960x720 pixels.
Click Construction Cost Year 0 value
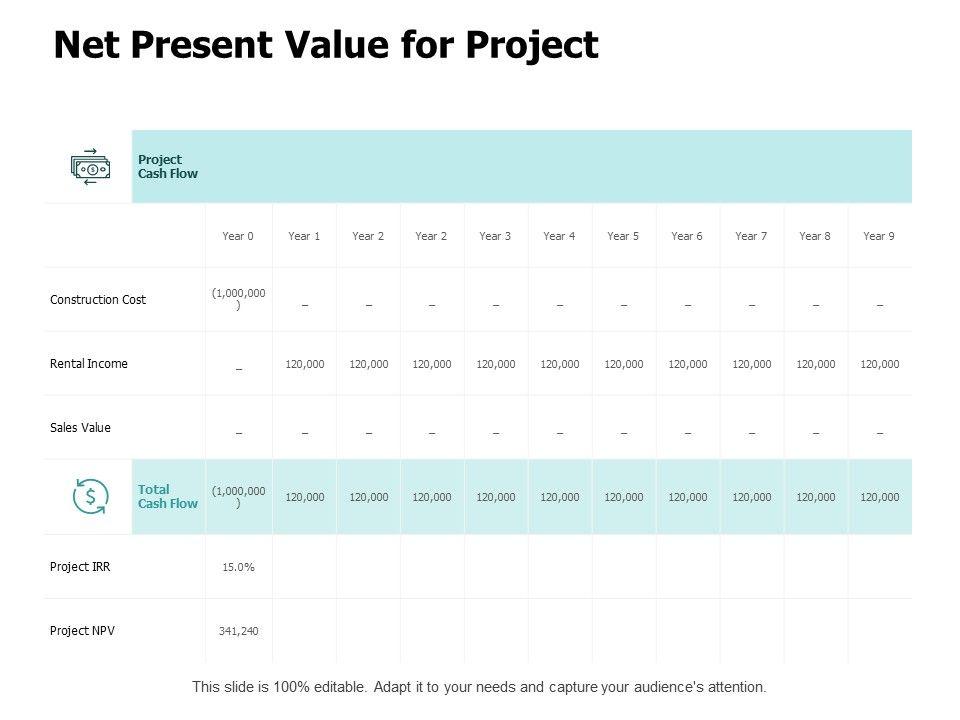238,299
